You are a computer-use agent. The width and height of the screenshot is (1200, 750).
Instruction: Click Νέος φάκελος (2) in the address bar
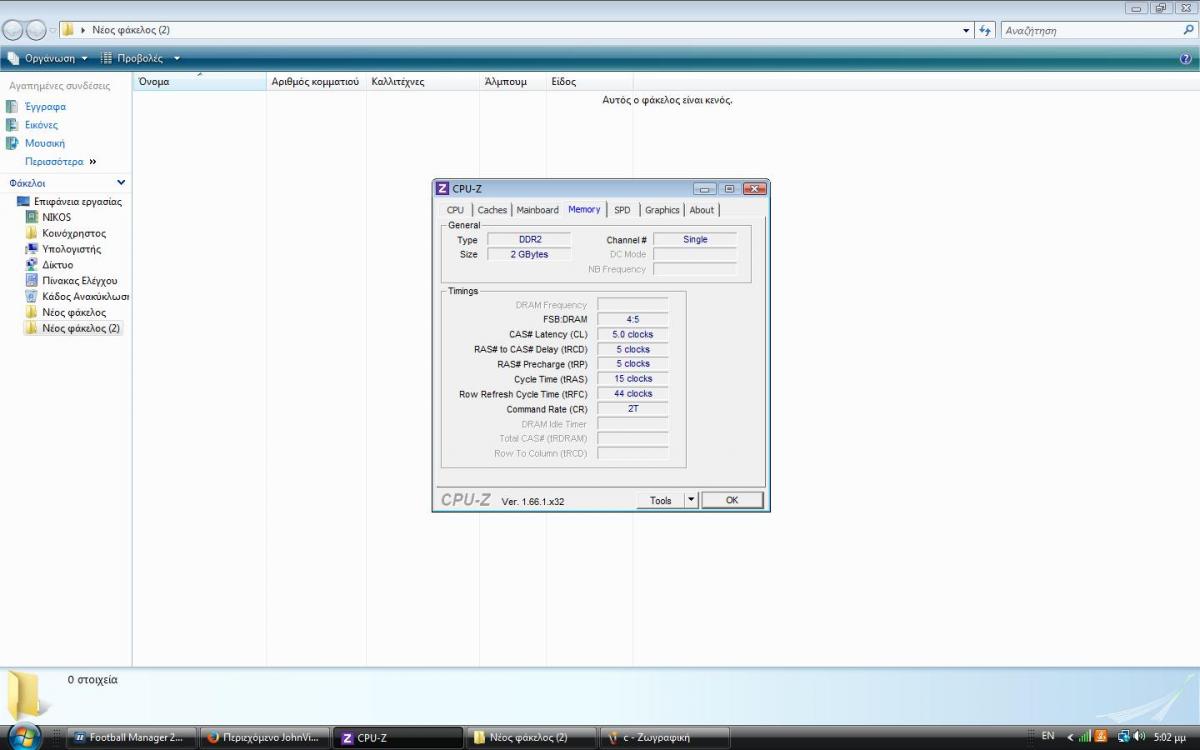pyautogui.click(x=131, y=30)
